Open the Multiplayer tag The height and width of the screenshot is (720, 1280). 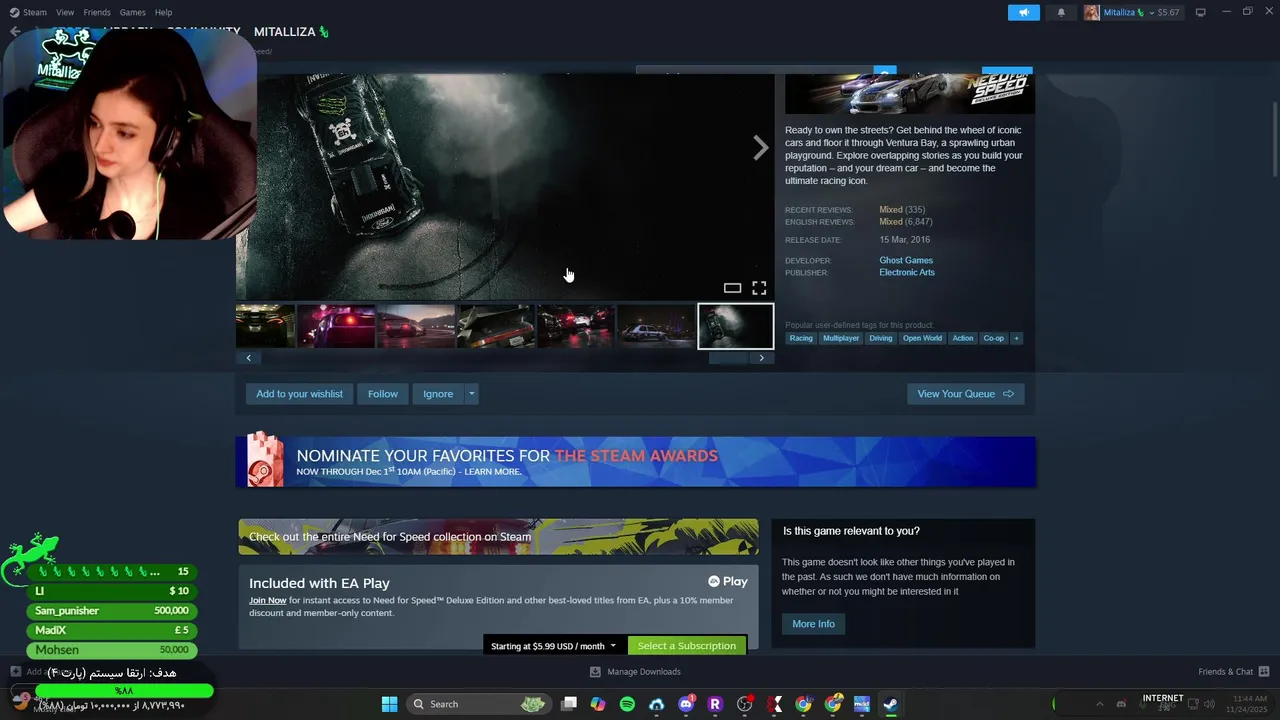pyautogui.click(x=841, y=338)
